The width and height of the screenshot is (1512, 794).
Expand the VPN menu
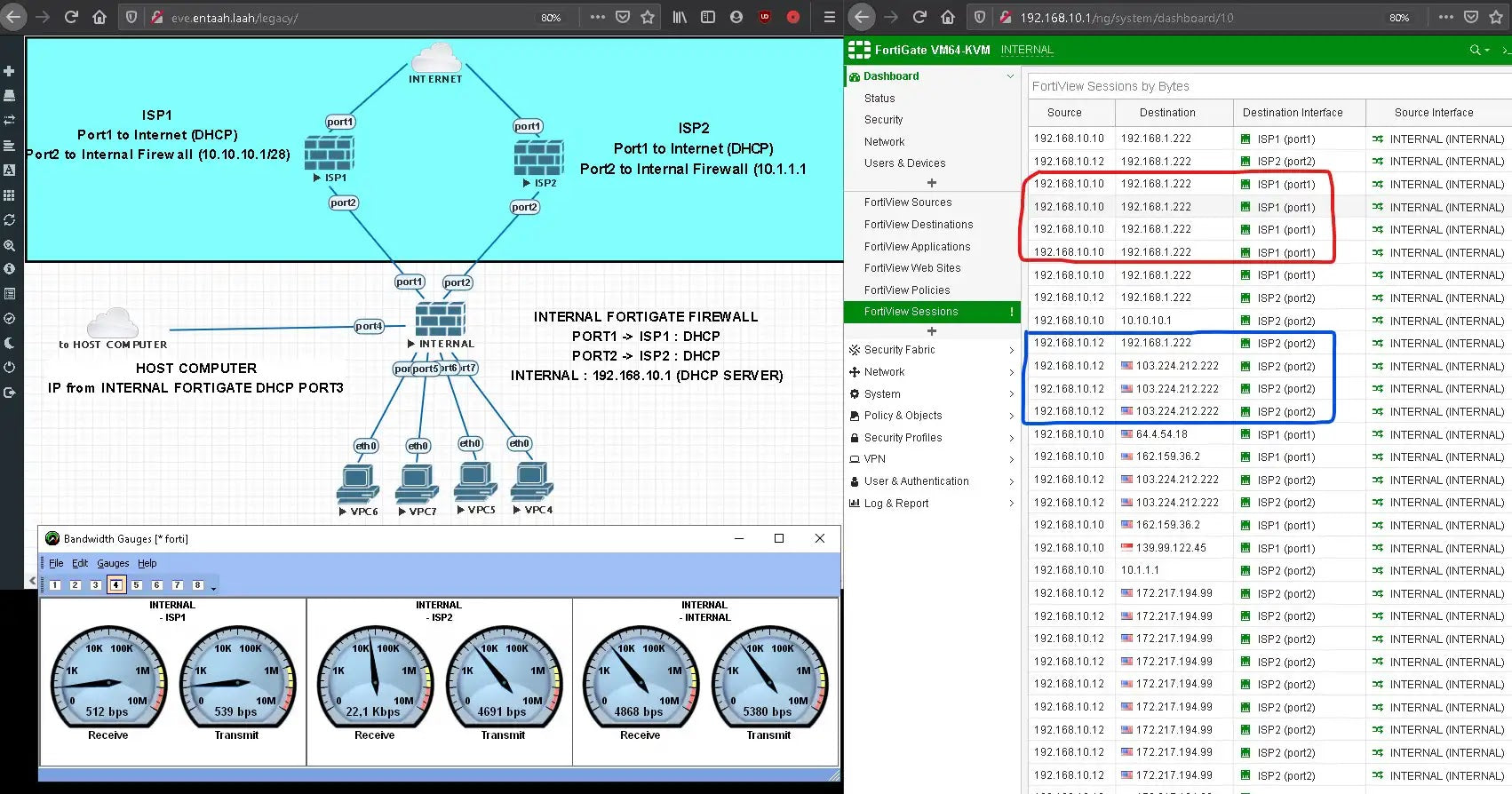coord(932,459)
